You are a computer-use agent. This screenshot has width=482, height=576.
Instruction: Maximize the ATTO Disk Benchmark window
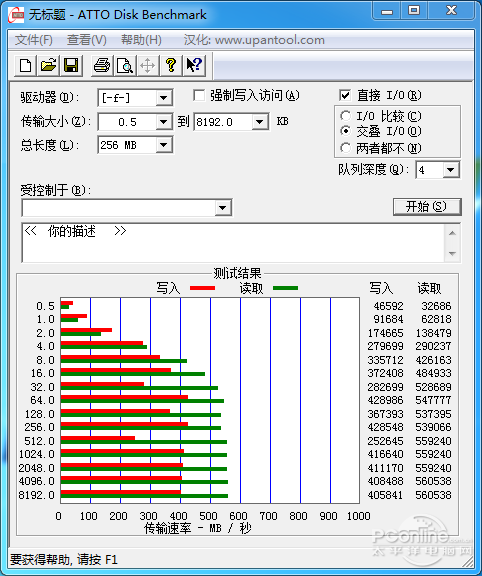tap(414, 11)
